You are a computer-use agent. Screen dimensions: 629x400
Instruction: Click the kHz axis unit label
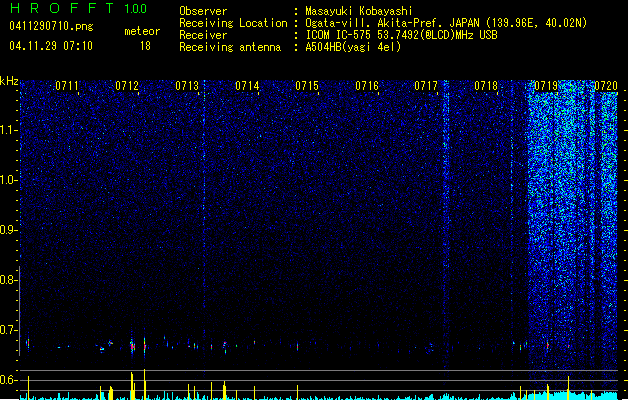coord(9,81)
